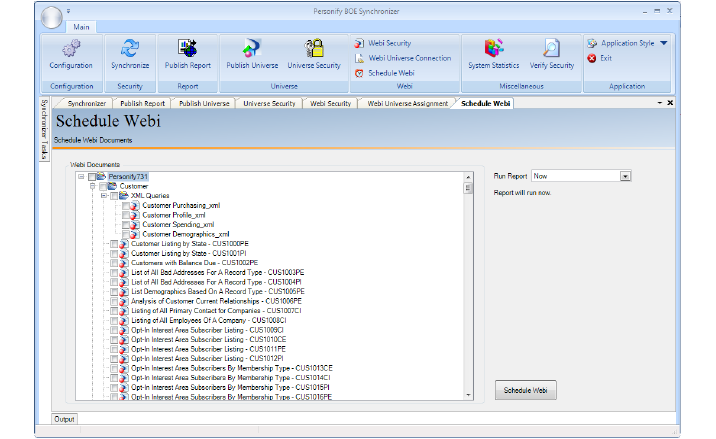Open the Configuration tool in ribbon
This screenshot has width=716, height=439.
(70, 54)
